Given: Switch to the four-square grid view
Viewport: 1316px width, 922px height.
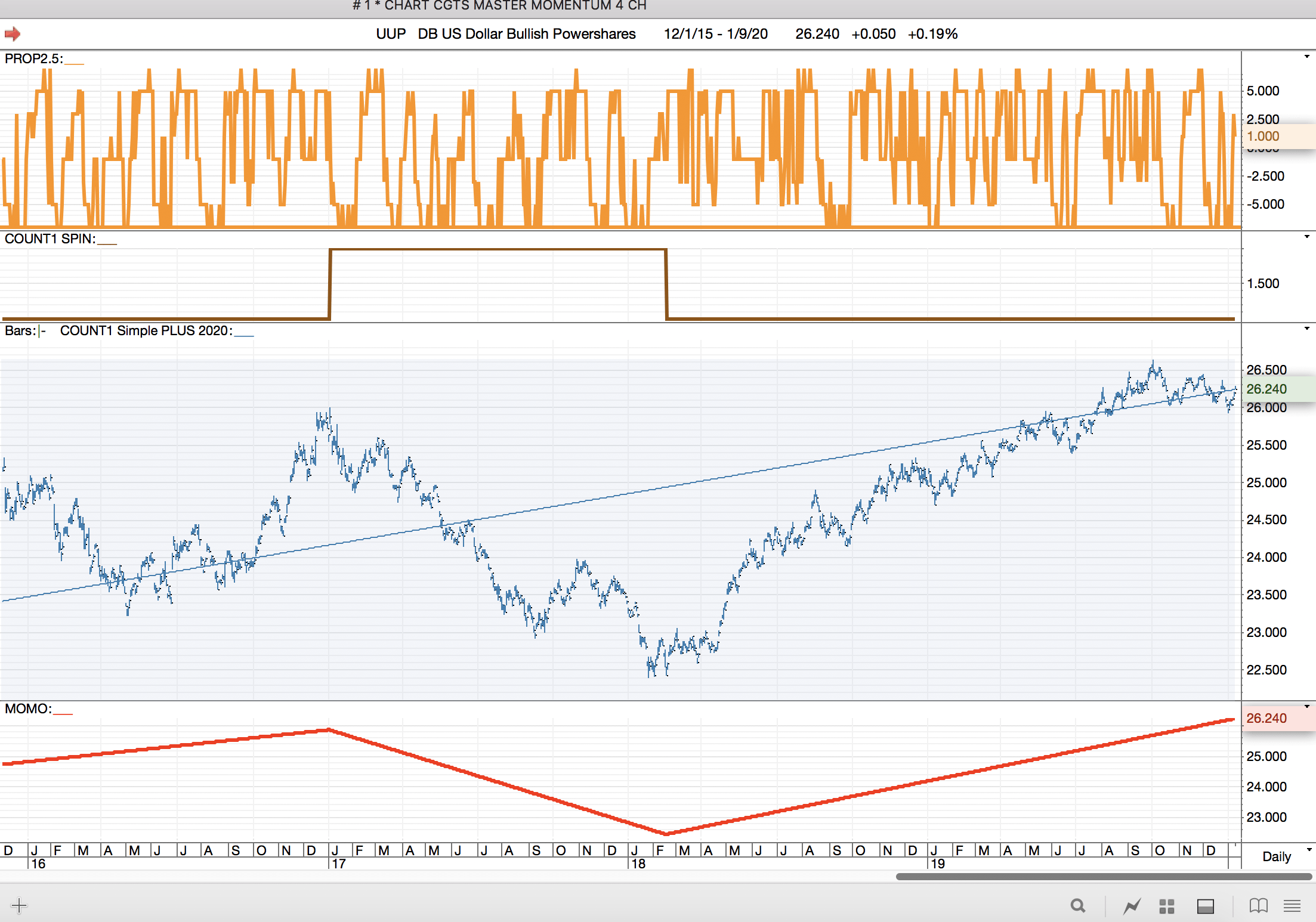Looking at the screenshot, I should (1167, 906).
